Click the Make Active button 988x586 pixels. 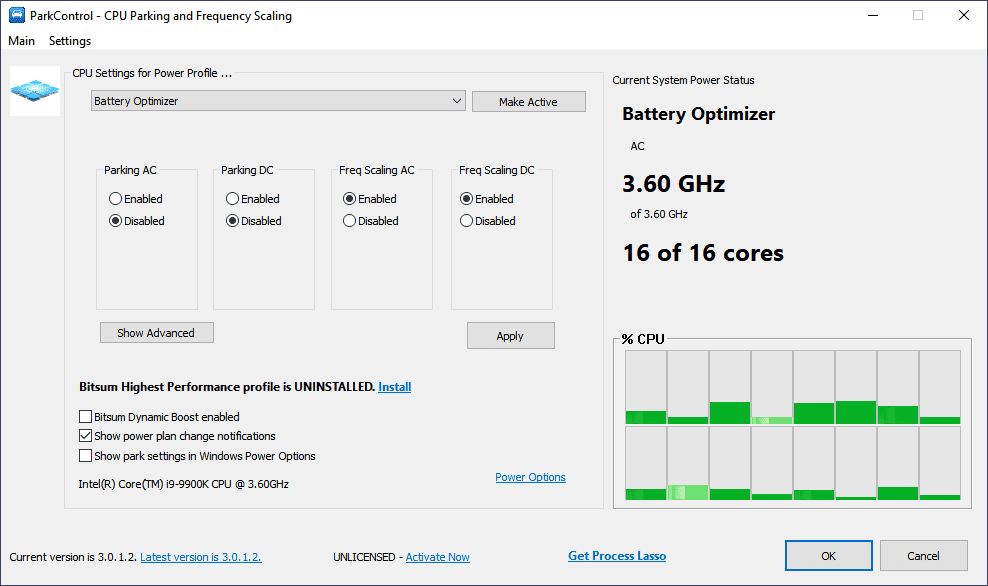coord(529,101)
